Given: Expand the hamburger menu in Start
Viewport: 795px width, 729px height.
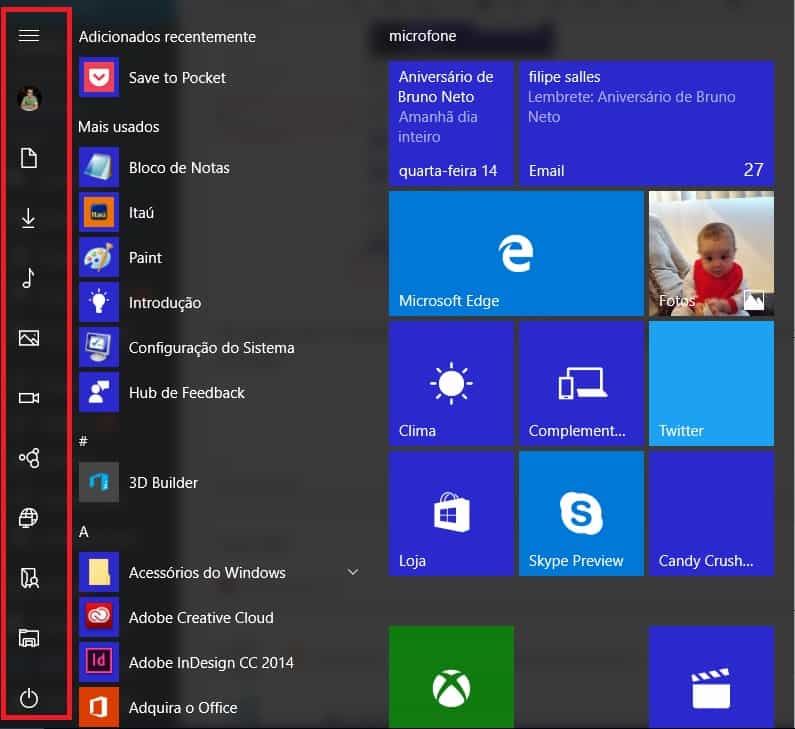Looking at the screenshot, I should (x=29, y=35).
